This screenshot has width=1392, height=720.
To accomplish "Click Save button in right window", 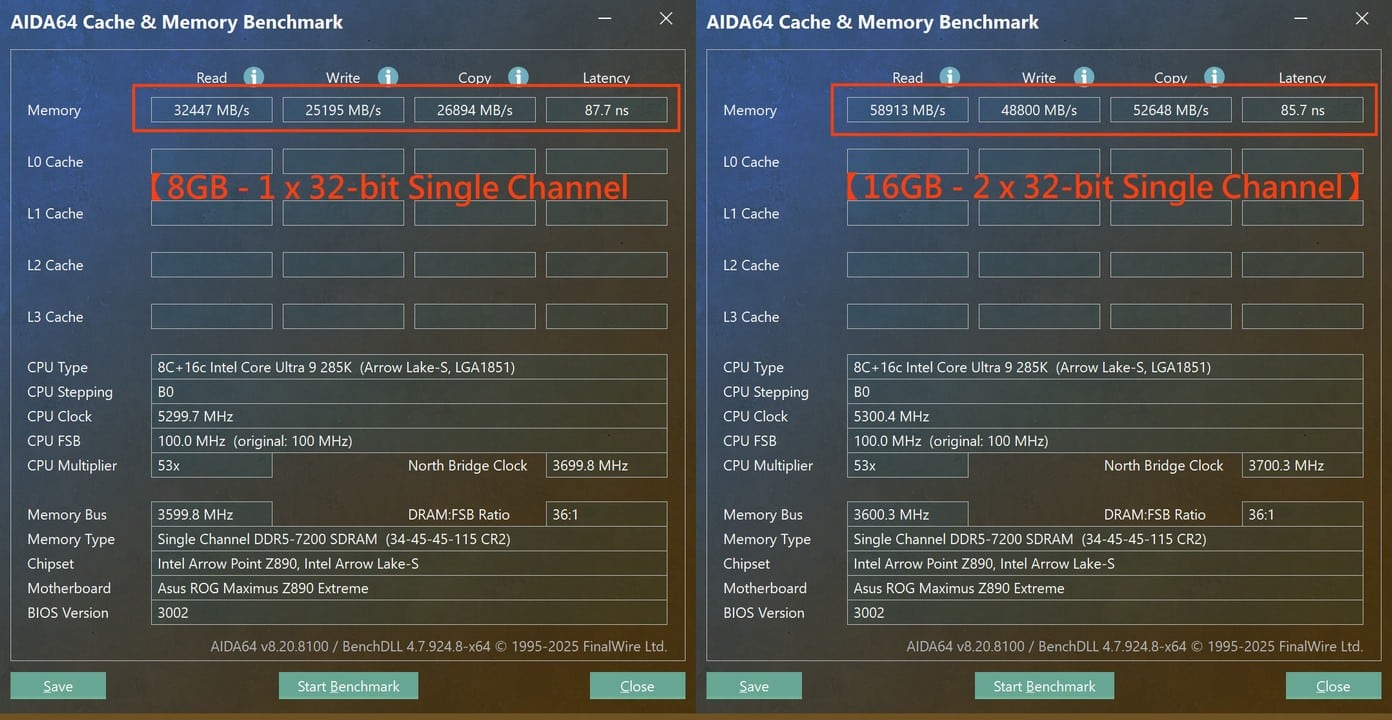I will (754, 686).
